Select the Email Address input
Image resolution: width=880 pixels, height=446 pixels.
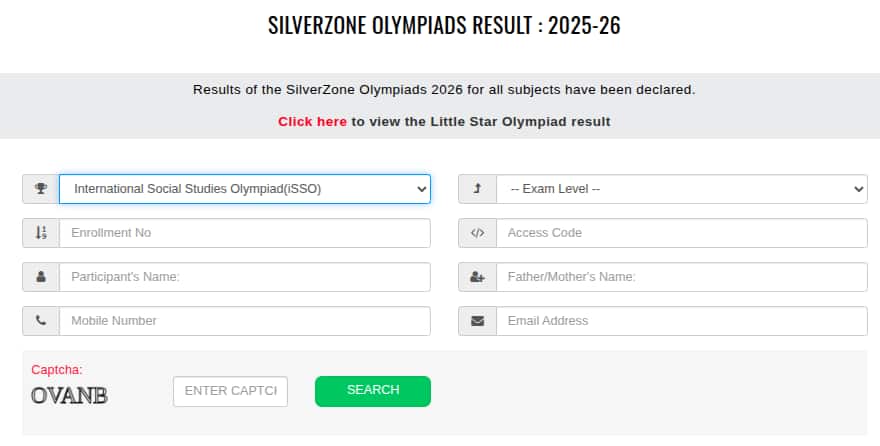pyautogui.click(x=681, y=321)
